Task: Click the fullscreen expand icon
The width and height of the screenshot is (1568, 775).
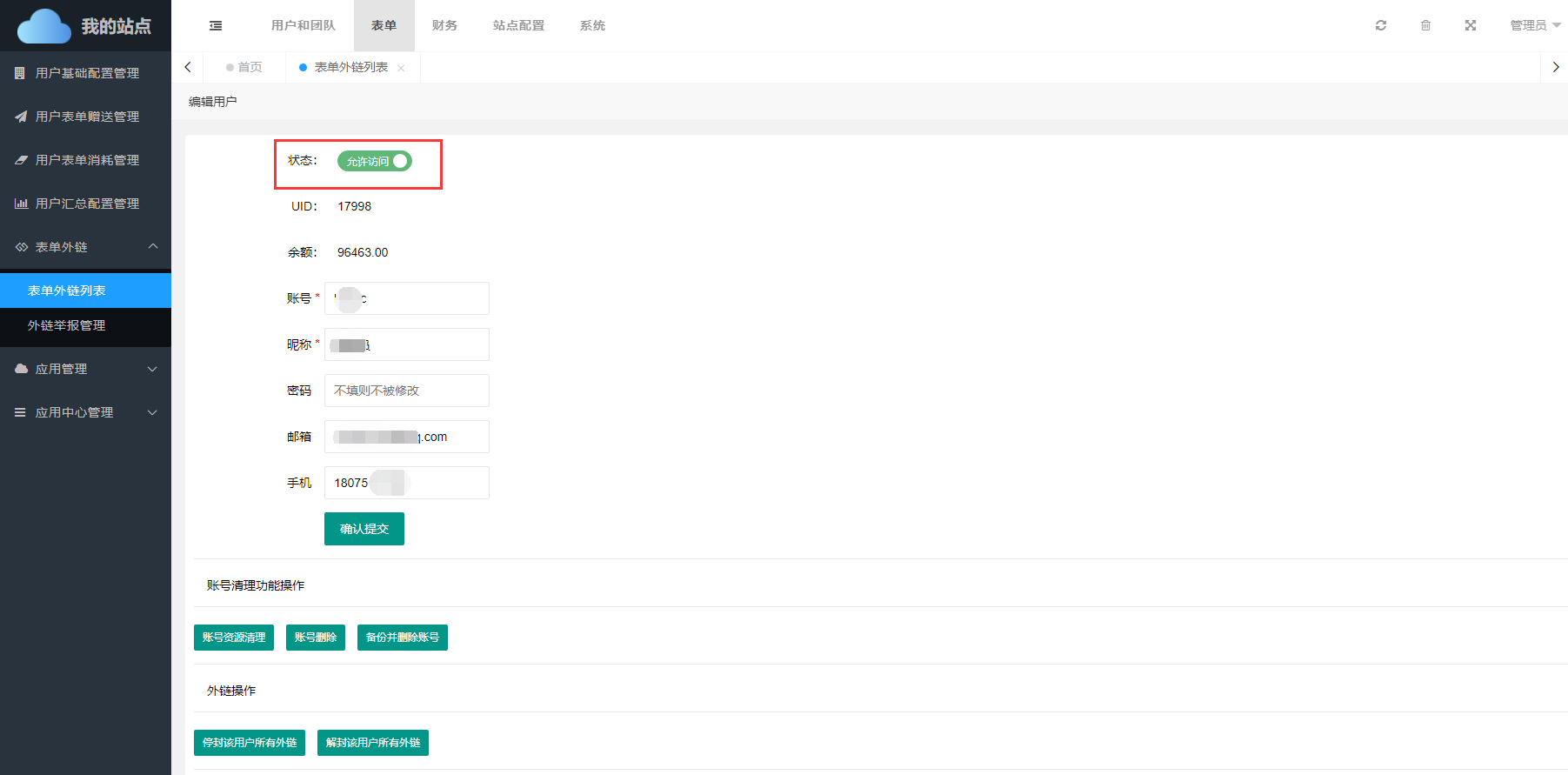Action: click(1471, 25)
